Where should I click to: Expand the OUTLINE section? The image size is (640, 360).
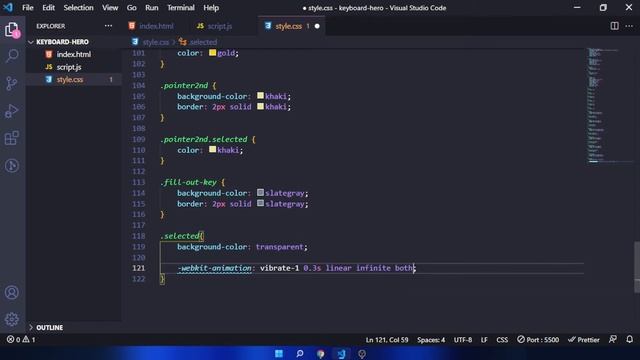(x=49, y=327)
